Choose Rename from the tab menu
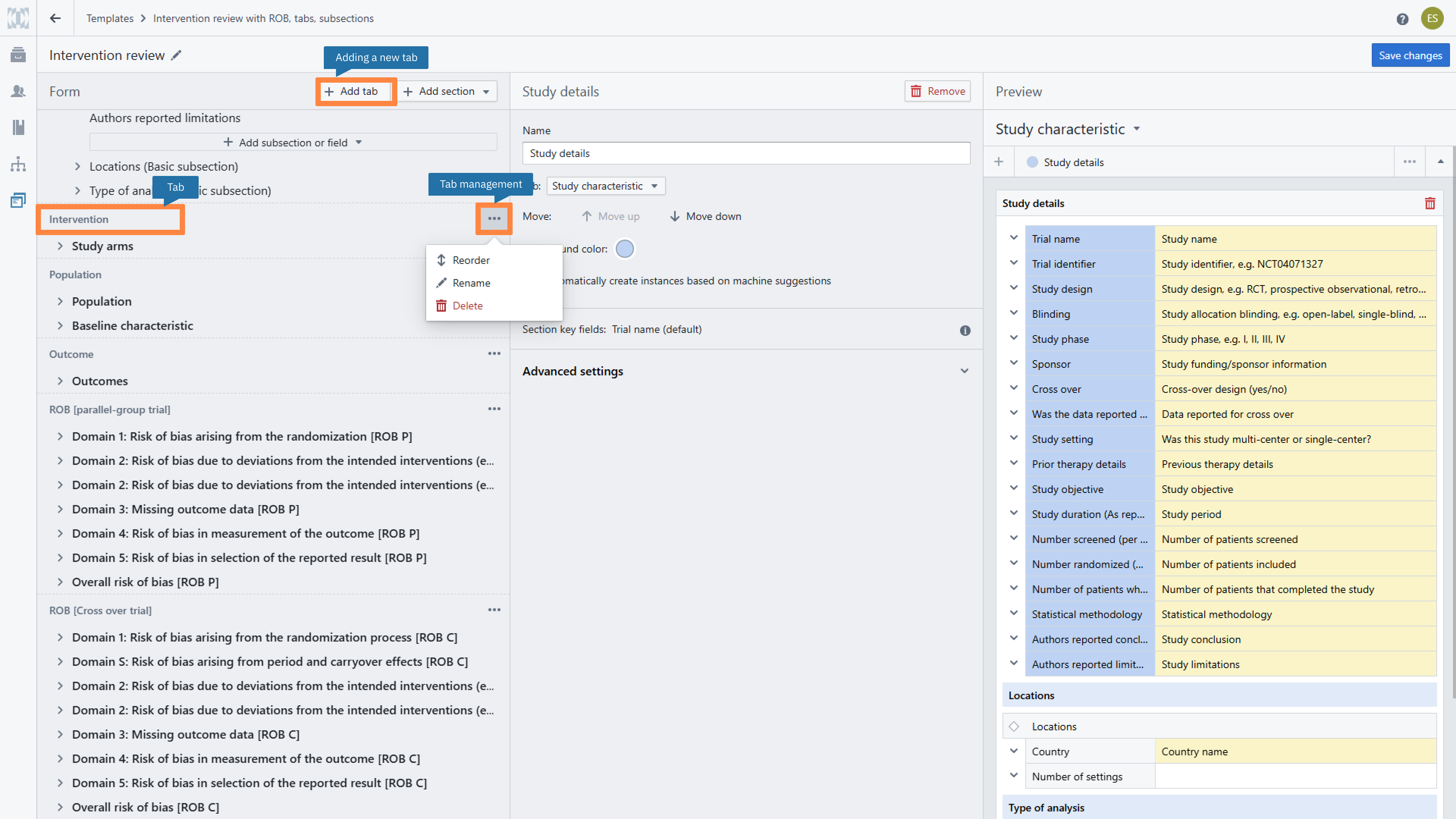Screen dimensions: 1456x819 pos(471,282)
